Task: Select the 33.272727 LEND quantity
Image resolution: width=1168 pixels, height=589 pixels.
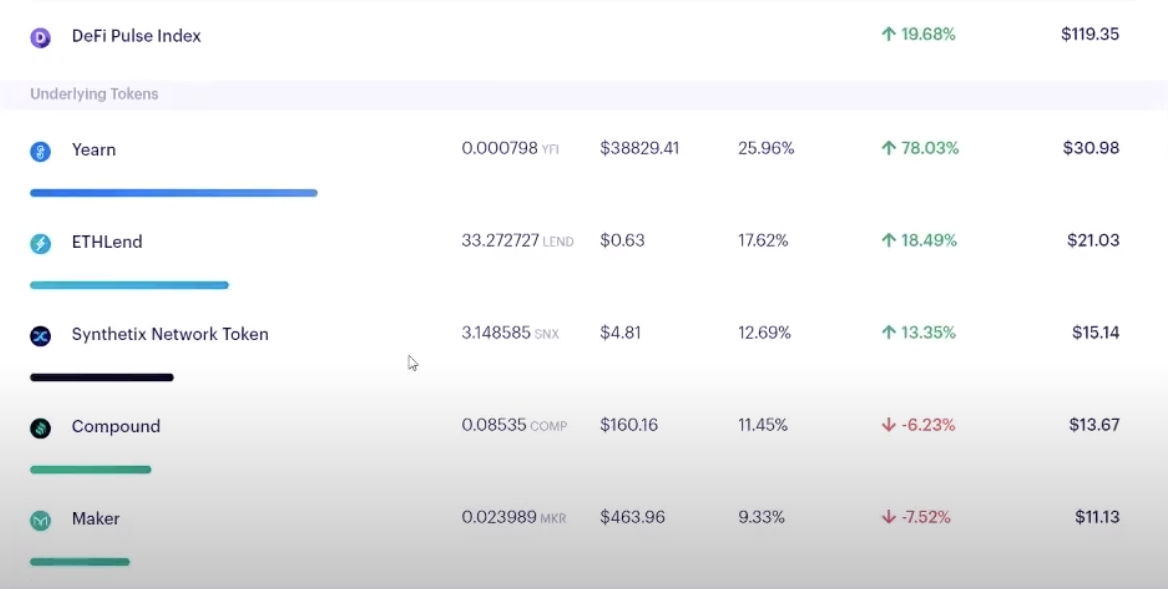Action: (518, 241)
